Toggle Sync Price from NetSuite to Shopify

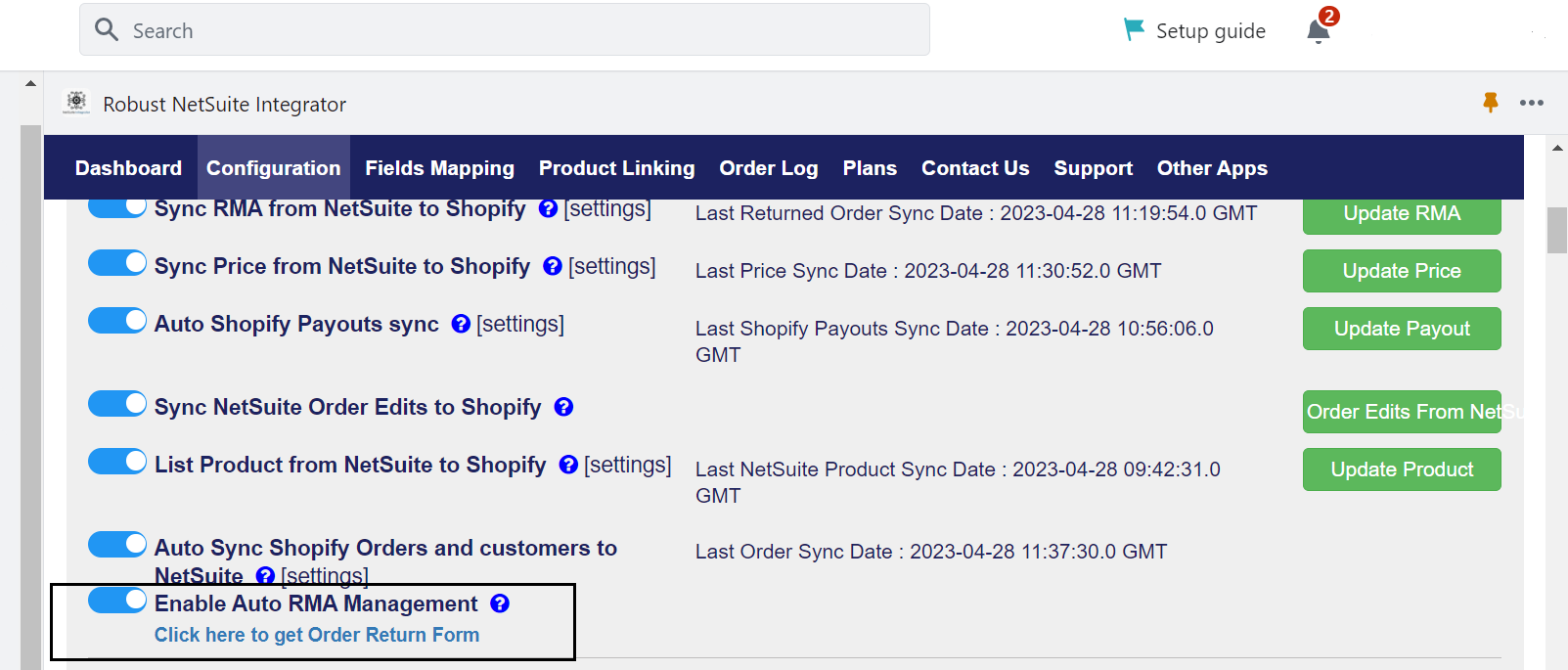[117, 263]
